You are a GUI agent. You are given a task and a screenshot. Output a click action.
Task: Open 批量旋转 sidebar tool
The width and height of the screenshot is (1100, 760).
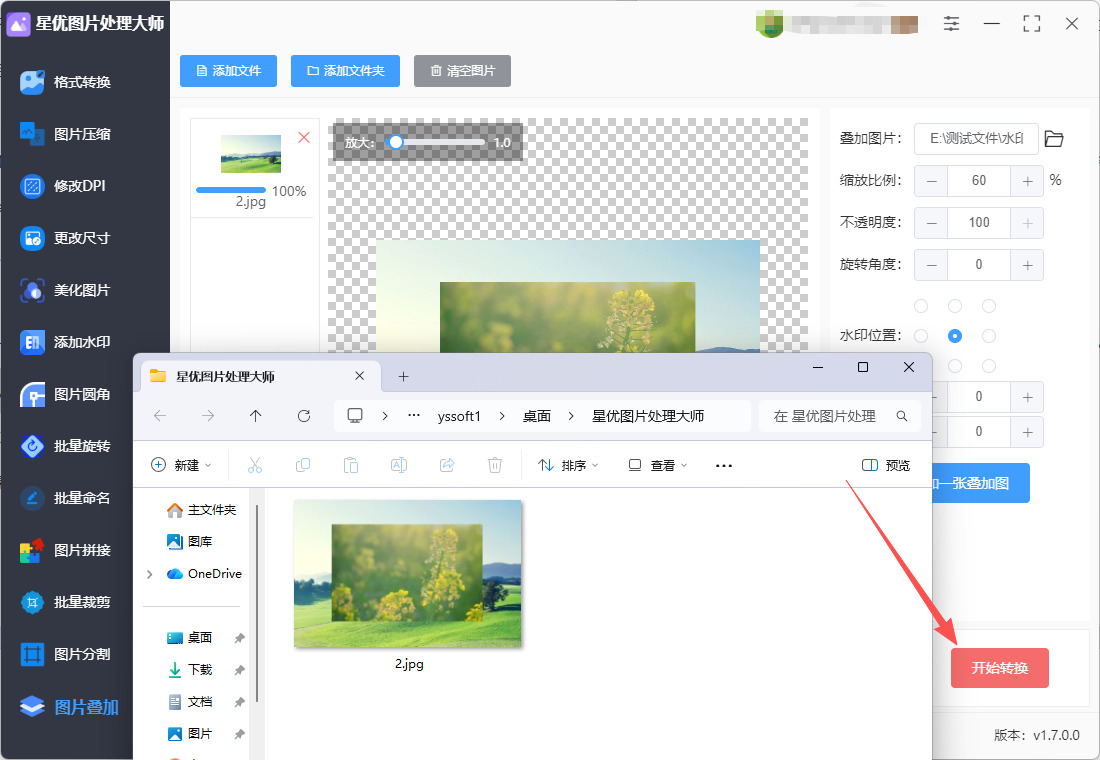coord(65,446)
